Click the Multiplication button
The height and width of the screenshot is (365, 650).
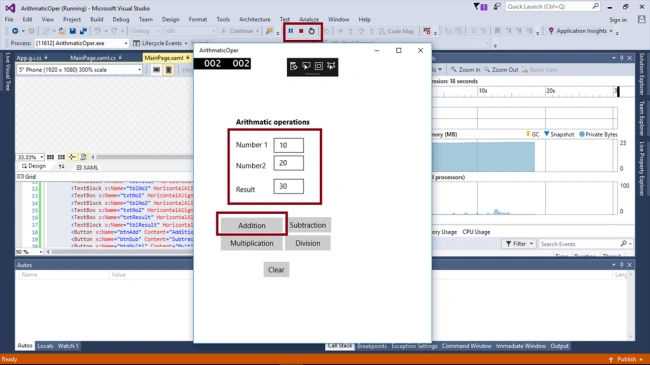click(252, 243)
